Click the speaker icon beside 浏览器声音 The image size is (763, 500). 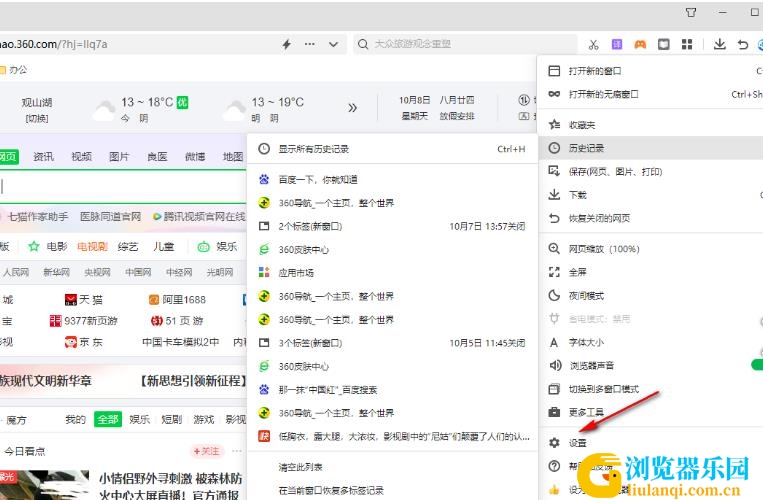(555, 365)
